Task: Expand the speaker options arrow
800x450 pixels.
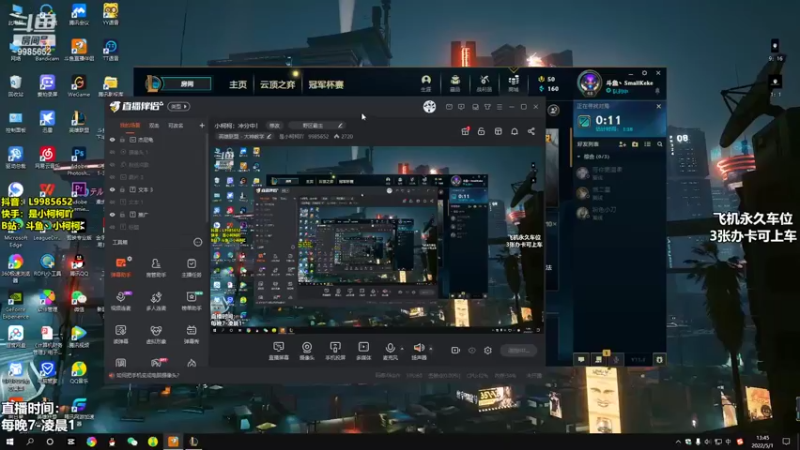Action: tap(431, 349)
